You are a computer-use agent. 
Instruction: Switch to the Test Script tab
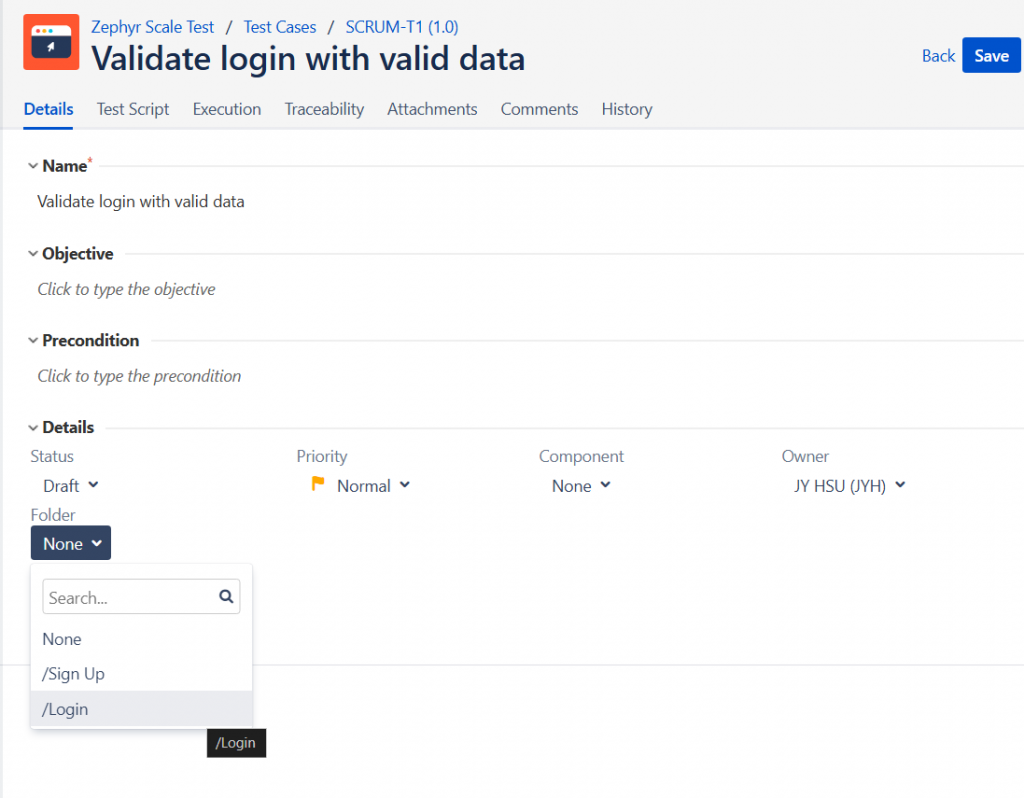tap(133, 109)
